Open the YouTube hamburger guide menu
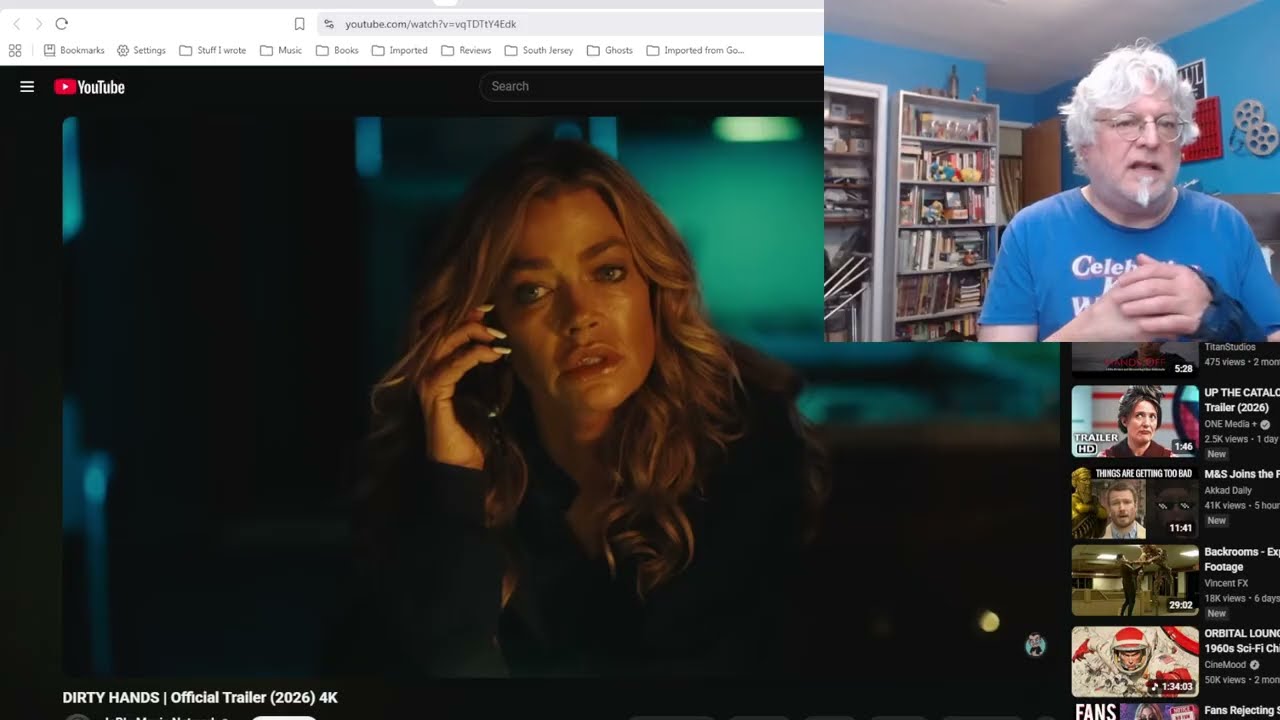1280x720 pixels. [x=27, y=87]
